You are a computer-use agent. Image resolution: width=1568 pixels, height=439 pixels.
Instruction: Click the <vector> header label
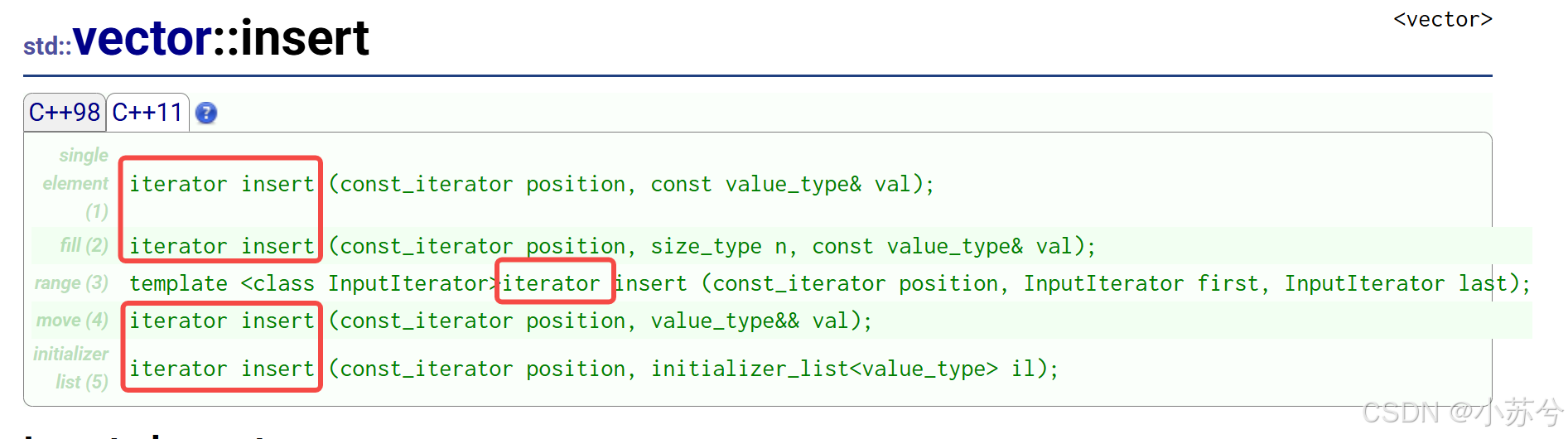tap(1442, 20)
